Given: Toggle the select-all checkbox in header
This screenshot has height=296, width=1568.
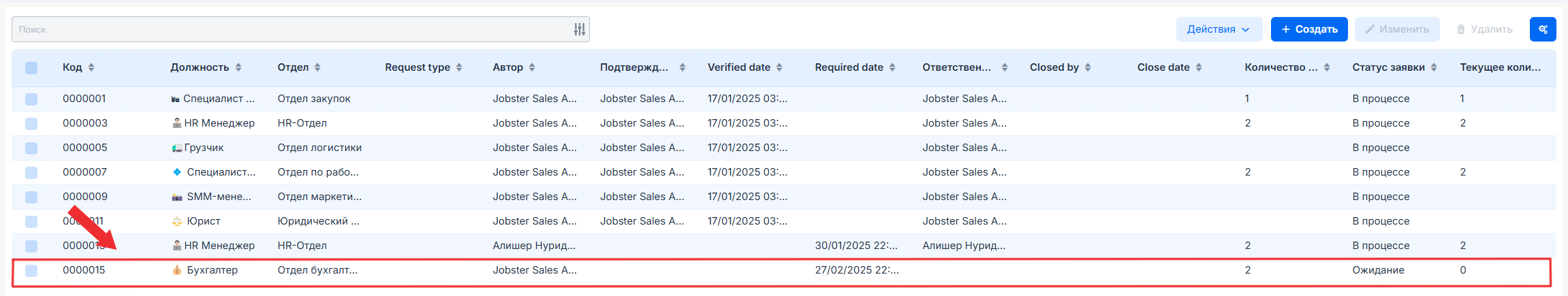Looking at the screenshot, I should pyautogui.click(x=31, y=67).
